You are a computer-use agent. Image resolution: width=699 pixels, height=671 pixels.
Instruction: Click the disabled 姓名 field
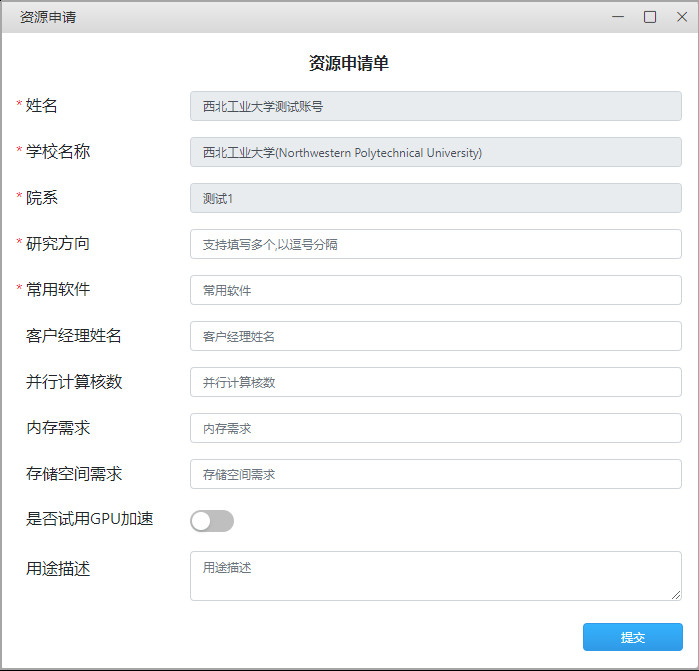coord(435,106)
